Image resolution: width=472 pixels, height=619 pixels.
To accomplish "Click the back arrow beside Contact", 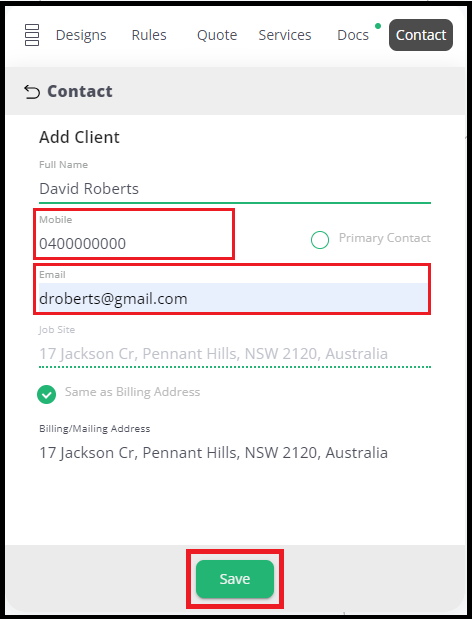I will [32, 92].
